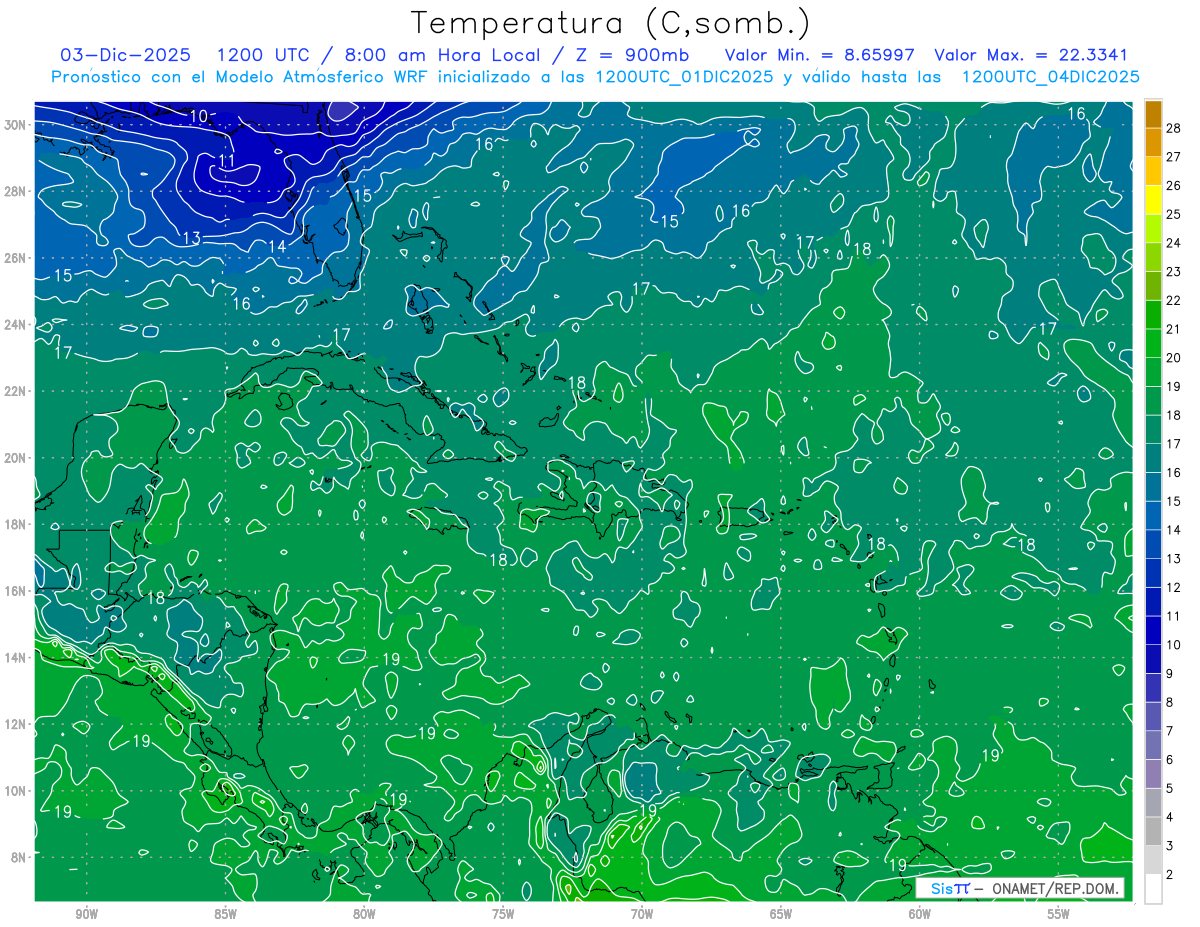The width and height of the screenshot is (1200, 927).
Task: Click the 65W longitude axis label
Action: 781,914
